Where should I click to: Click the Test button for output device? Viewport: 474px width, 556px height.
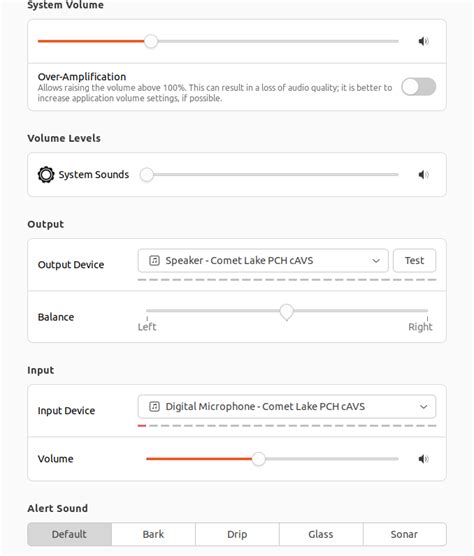pos(414,261)
